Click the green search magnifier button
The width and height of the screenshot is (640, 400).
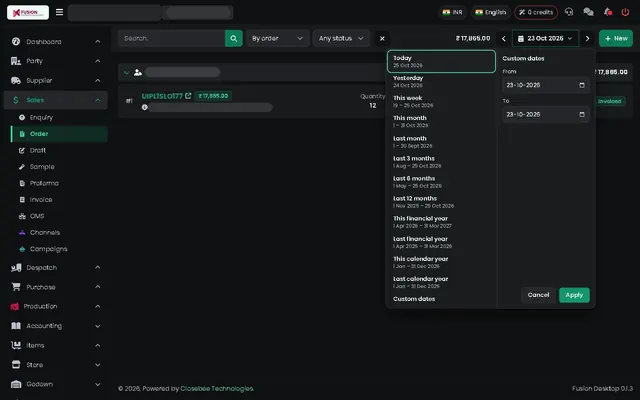(x=233, y=38)
